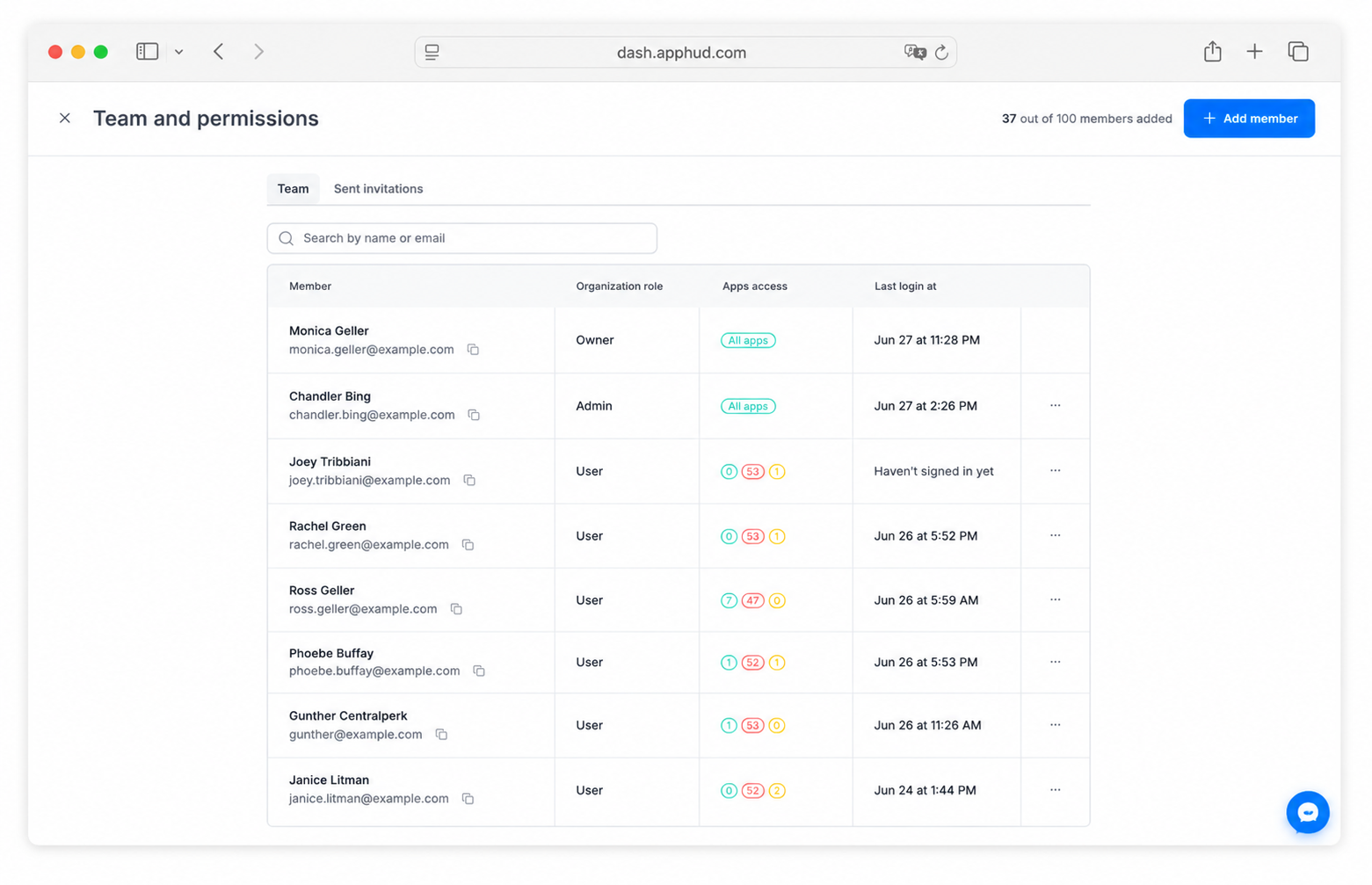The width and height of the screenshot is (1372, 885).
Task: Open the support chat bubble
Action: 1307,813
